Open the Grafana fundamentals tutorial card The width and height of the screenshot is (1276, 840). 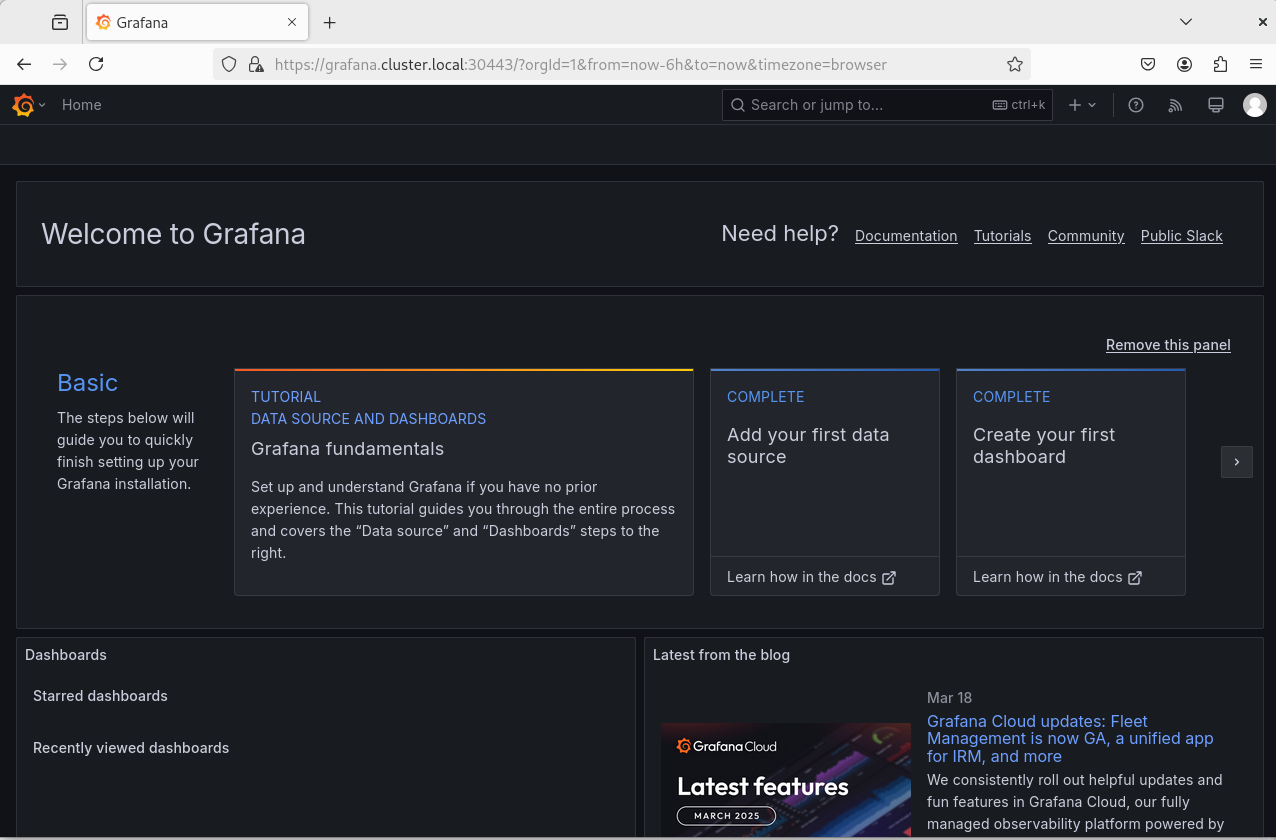pyautogui.click(x=463, y=482)
